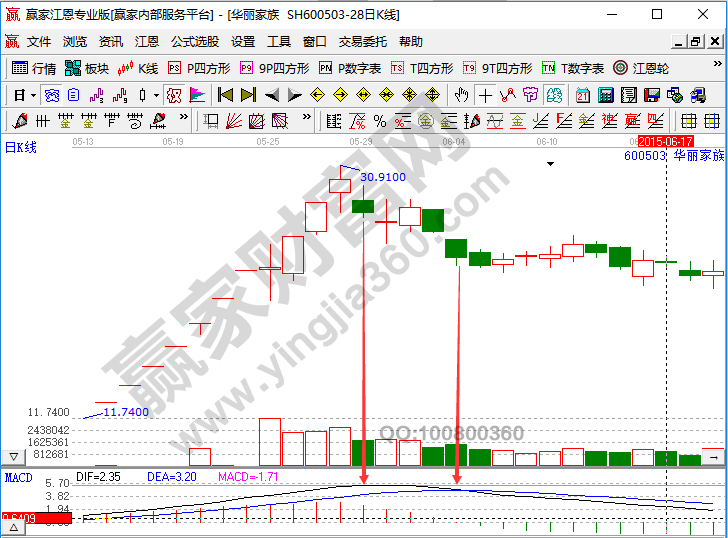Open the 江恩轮 Gann wheel tool
Viewport: 728px width, 538px height.
pos(641,69)
